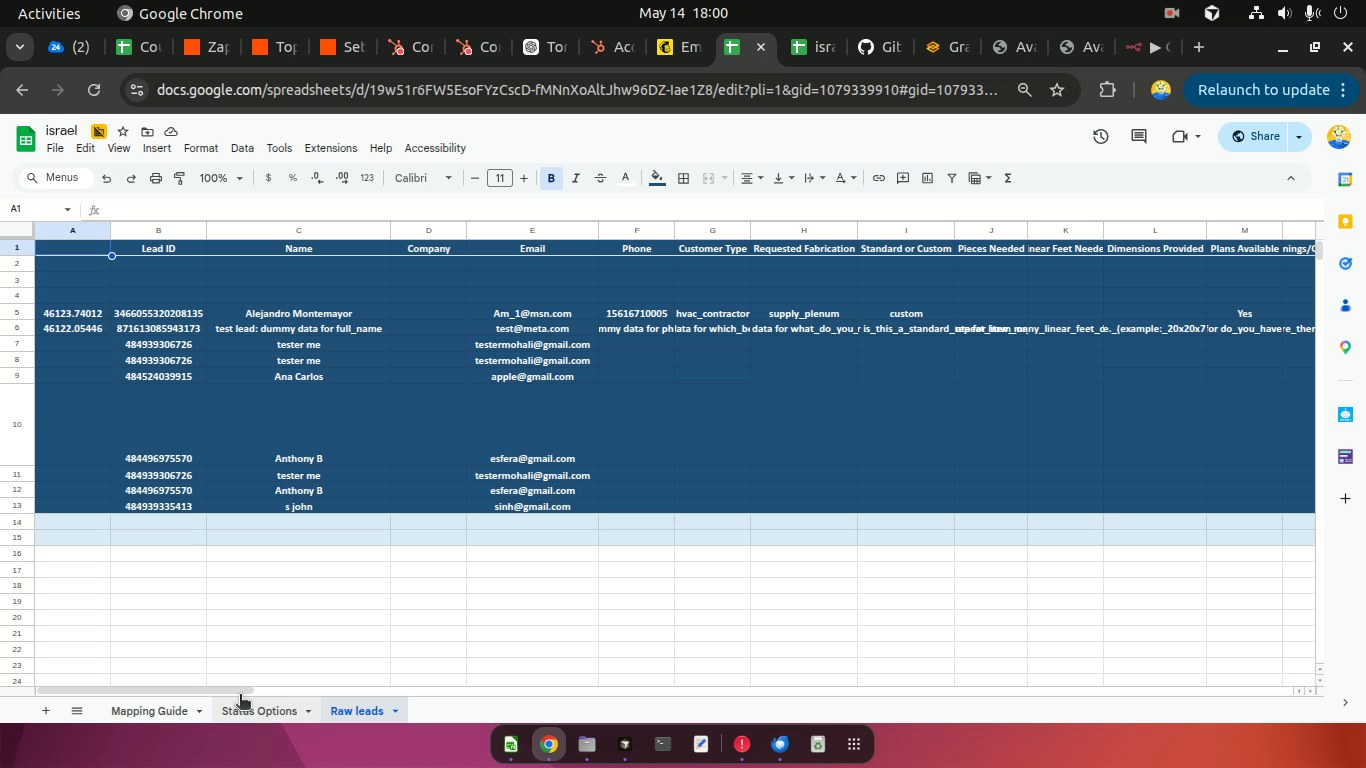Screen dimensions: 1366x768
Task: Click the font size input field
Action: [x=499, y=178]
